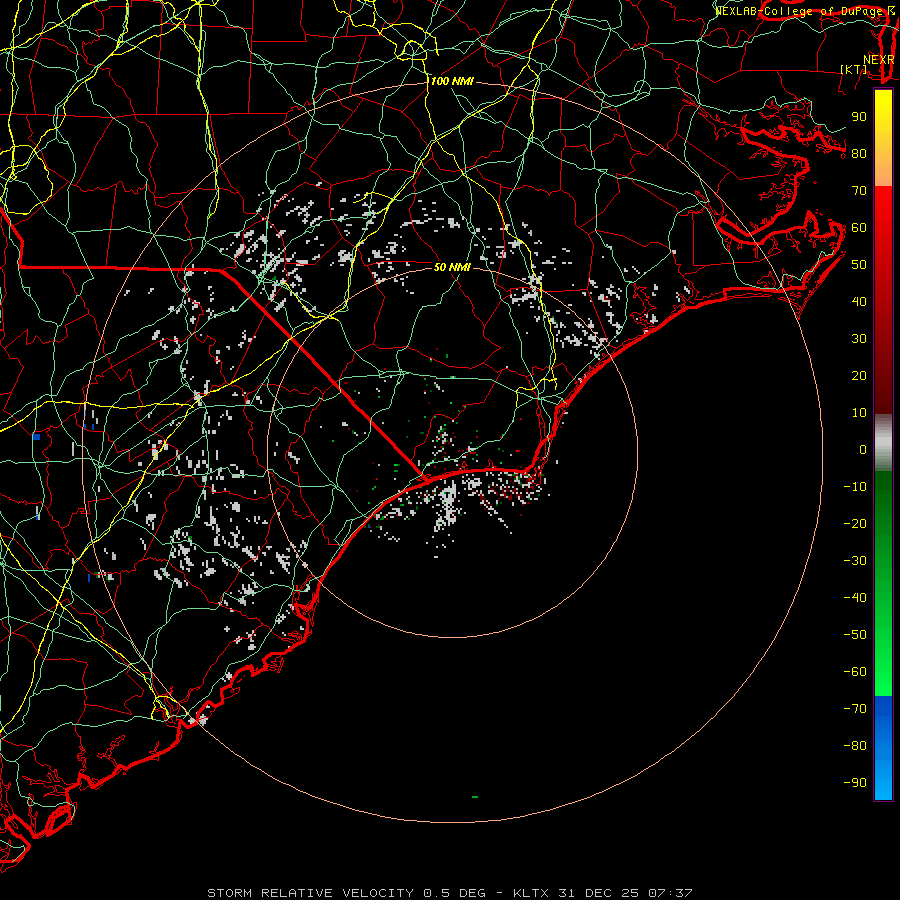The image size is (900, 900).
Task: Click the "-20" knot scale label
Action: coord(855,523)
